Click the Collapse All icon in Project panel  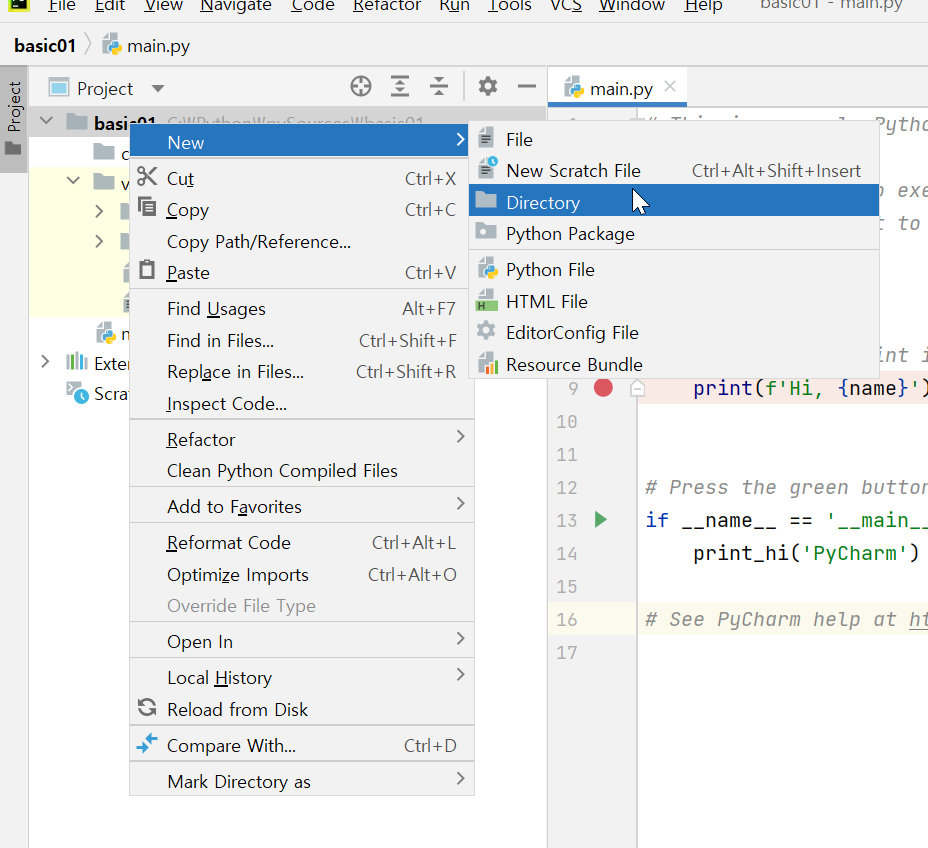pyautogui.click(x=439, y=86)
